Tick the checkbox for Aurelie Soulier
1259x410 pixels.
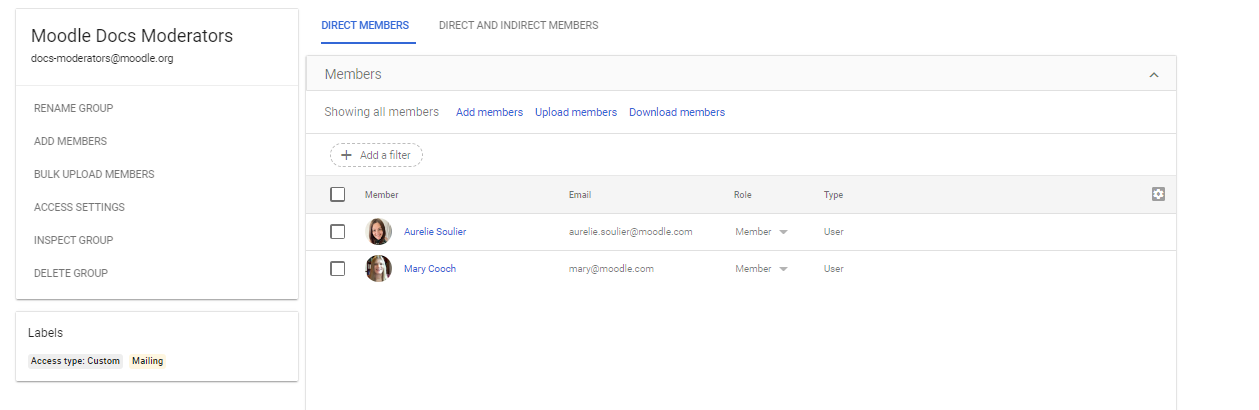coord(338,232)
